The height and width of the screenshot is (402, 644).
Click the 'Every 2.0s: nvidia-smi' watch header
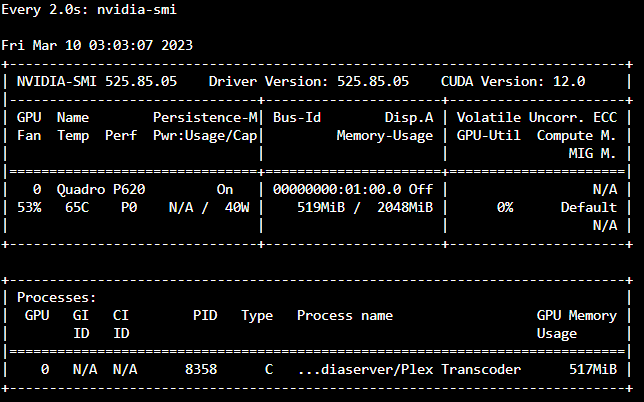[89, 9]
